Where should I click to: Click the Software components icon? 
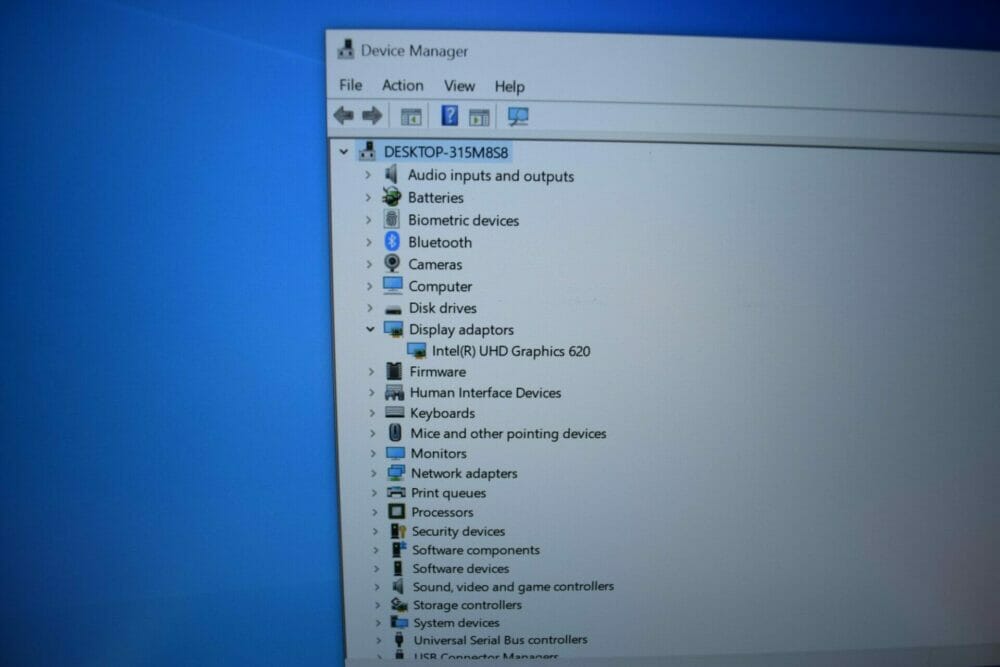tap(399, 549)
